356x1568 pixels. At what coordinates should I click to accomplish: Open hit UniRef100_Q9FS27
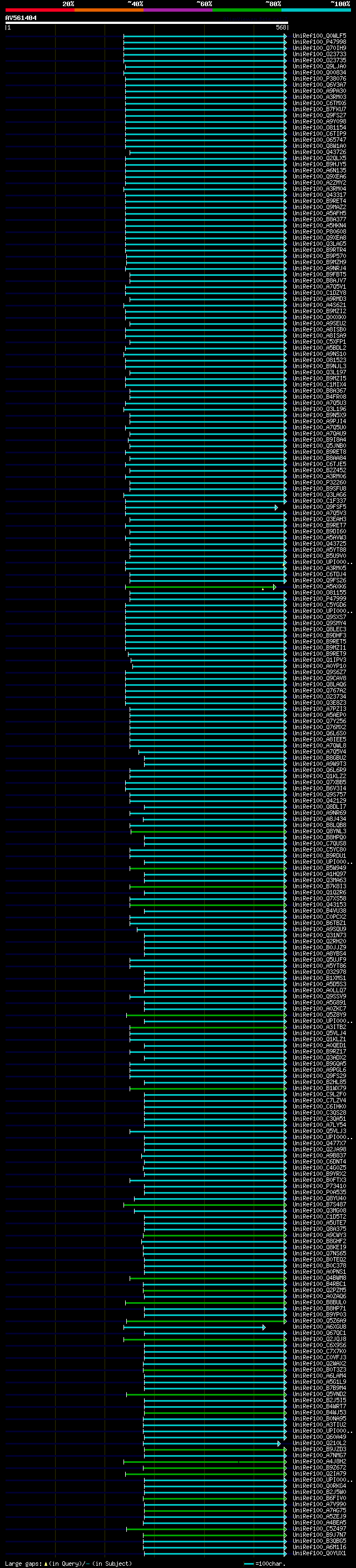[x=319, y=115]
